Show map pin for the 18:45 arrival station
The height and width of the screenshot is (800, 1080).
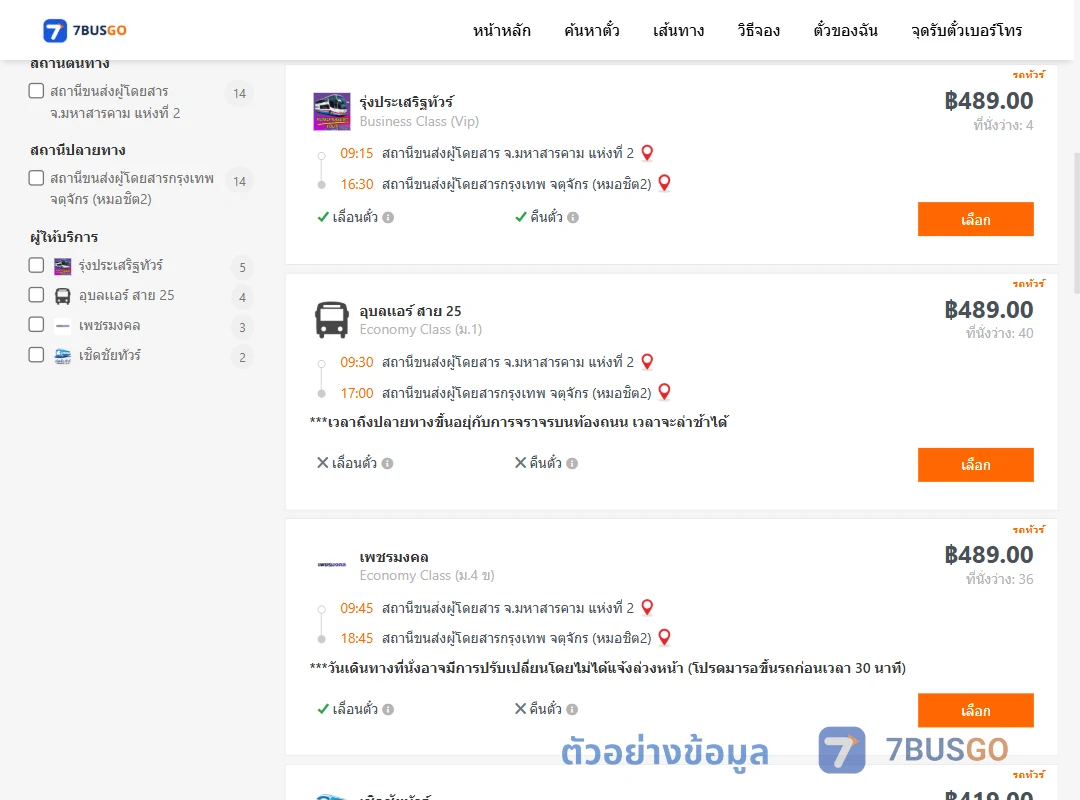tap(664, 637)
